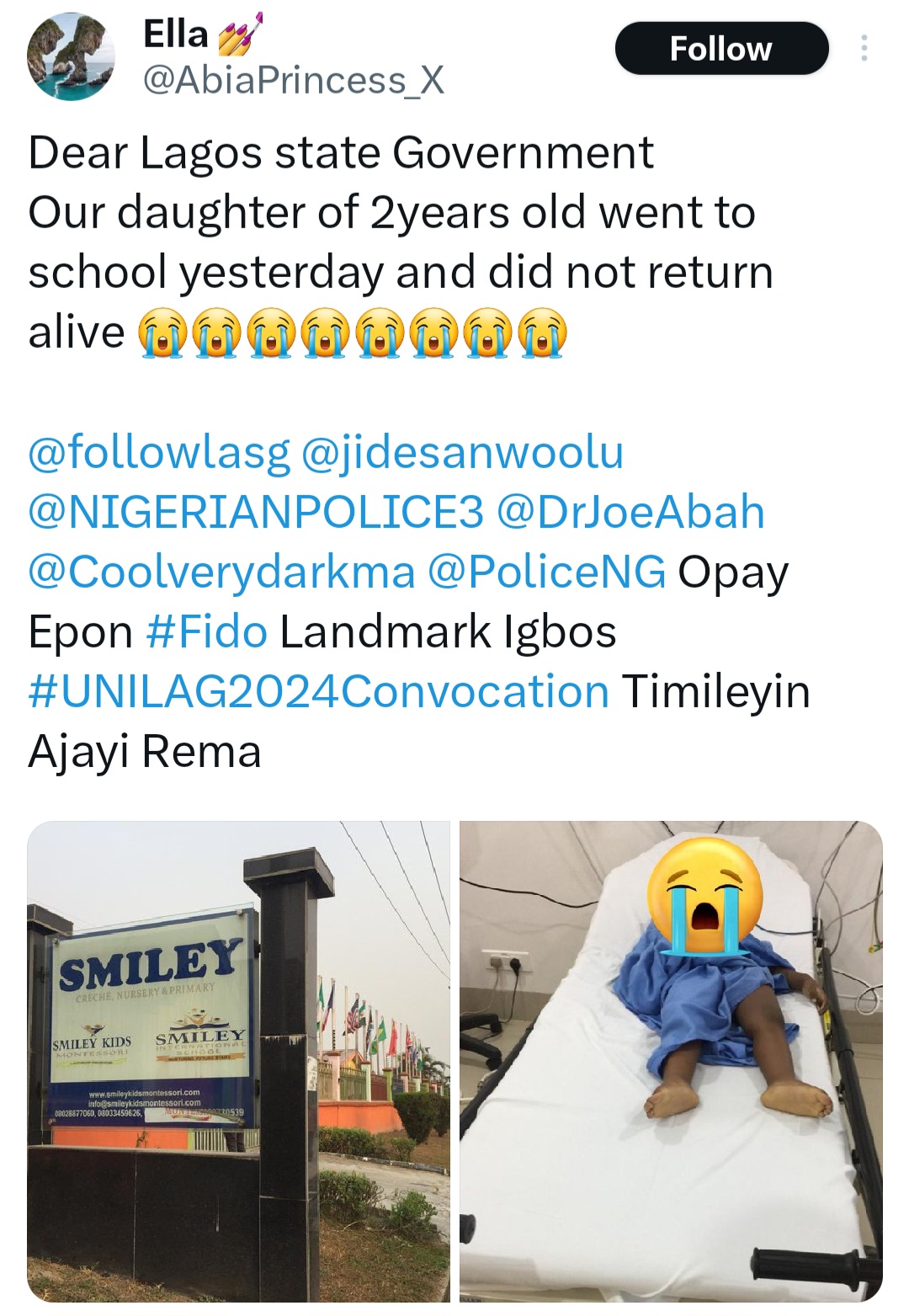Screen dimensions: 909x1316
Task: Click the 'Dear Lagos state Government' line
Action: 341,153
